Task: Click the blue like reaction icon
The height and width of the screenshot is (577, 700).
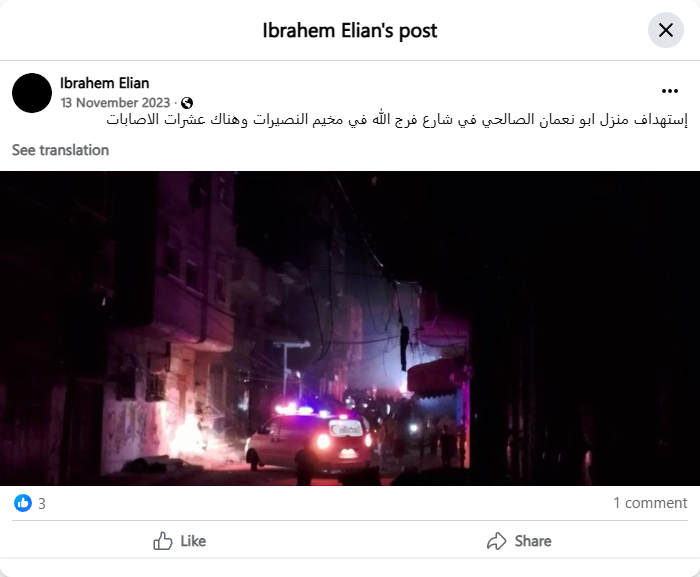Action: click(23, 503)
